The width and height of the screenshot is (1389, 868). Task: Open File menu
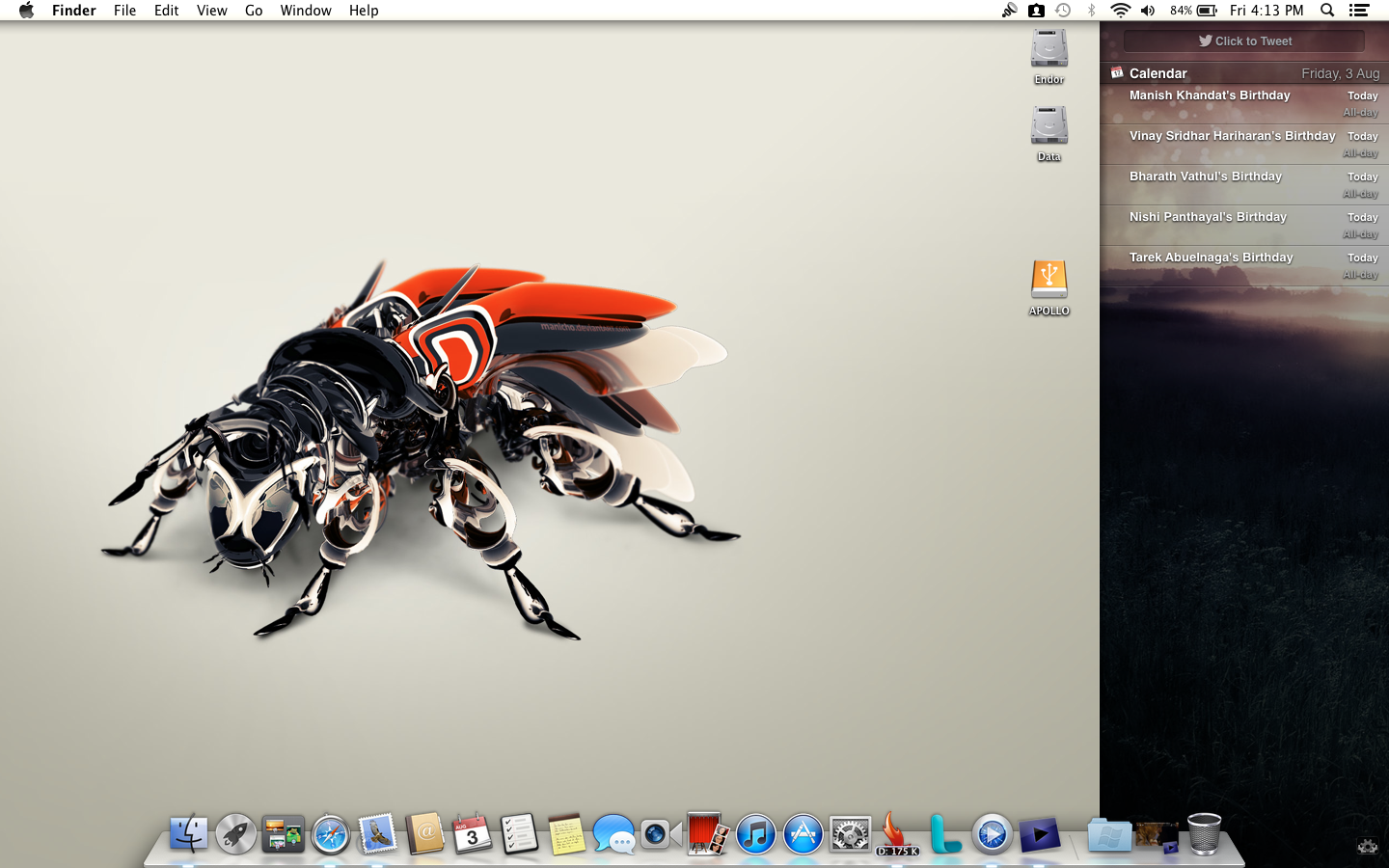click(125, 11)
